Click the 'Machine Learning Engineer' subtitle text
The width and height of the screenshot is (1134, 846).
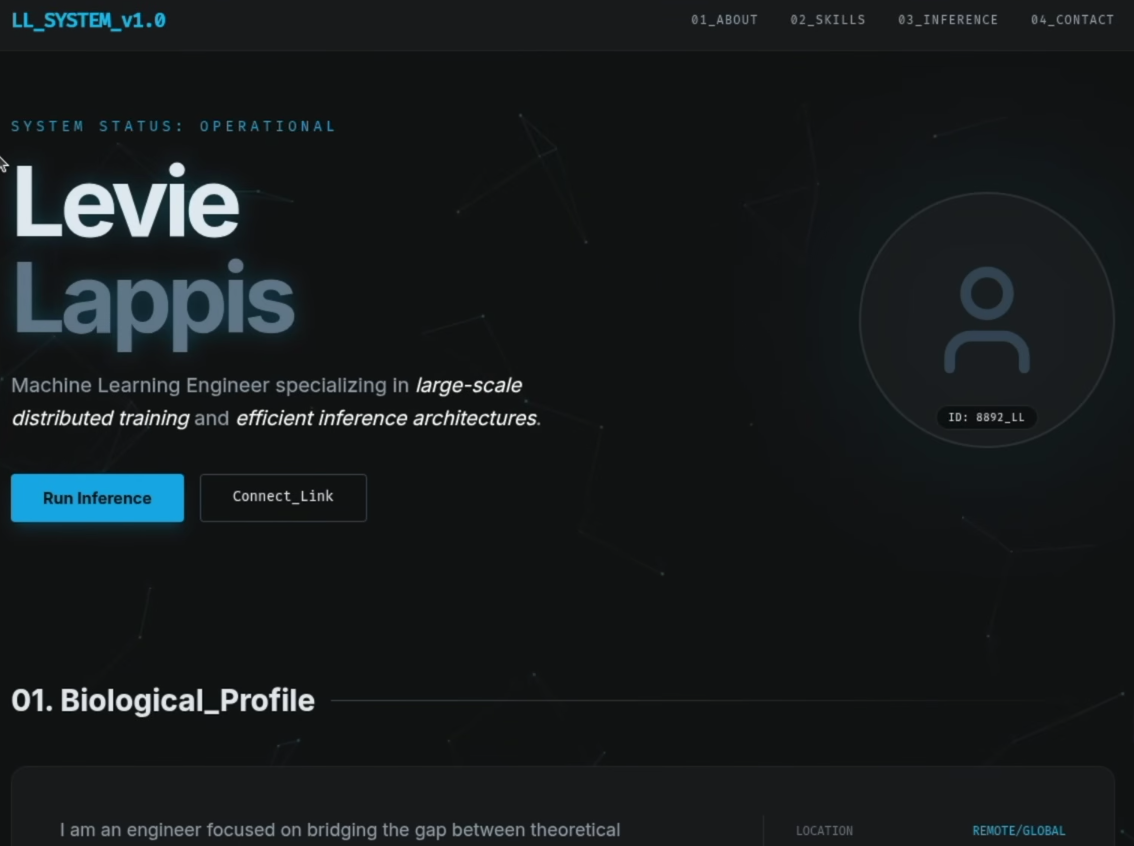coord(140,385)
